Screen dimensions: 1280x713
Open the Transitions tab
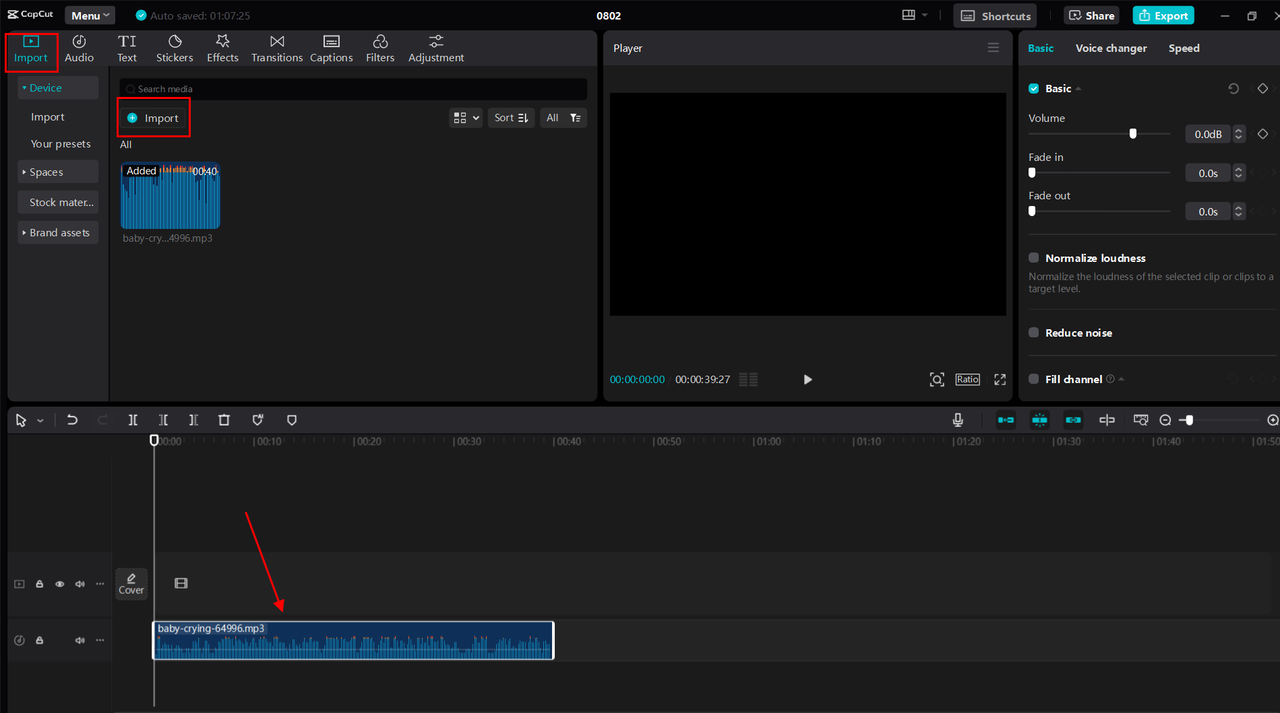(277, 49)
